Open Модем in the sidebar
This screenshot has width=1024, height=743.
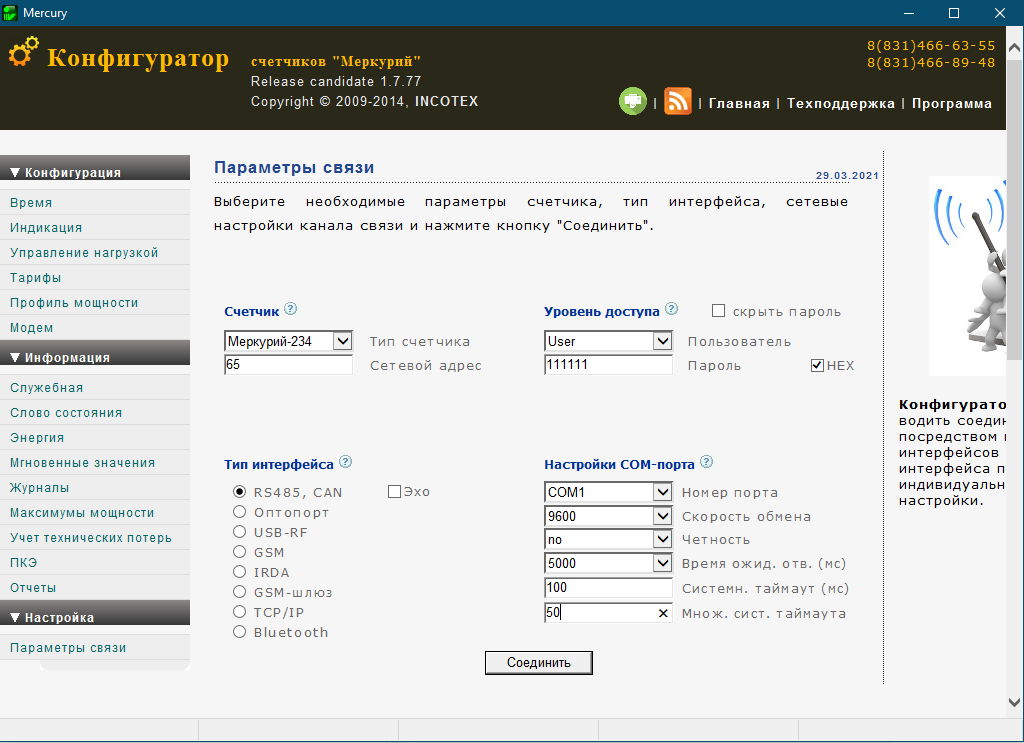coord(95,328)
